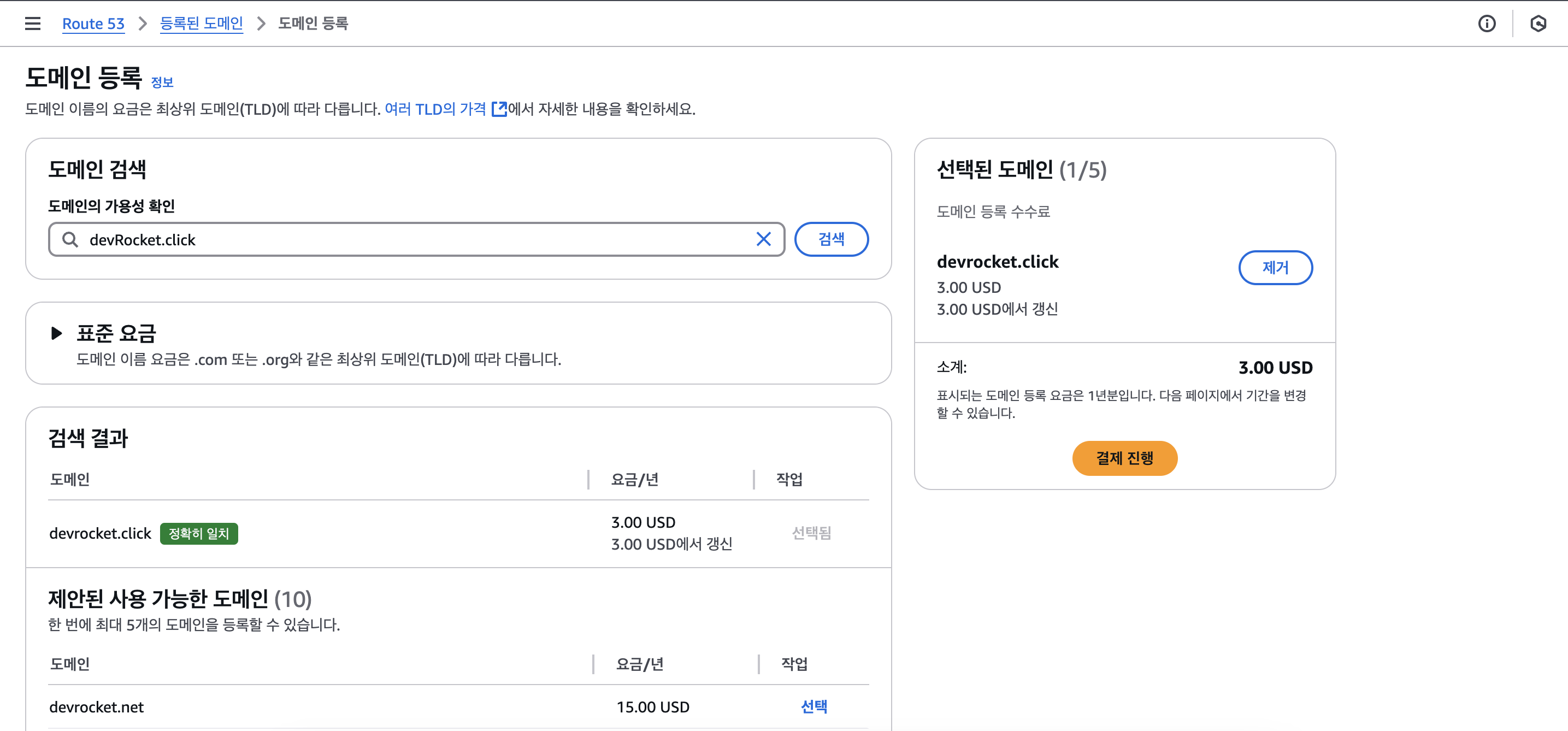Open the 정보 link next to title
Viewport: 1568px width, 731px height.
click(162, 82)
